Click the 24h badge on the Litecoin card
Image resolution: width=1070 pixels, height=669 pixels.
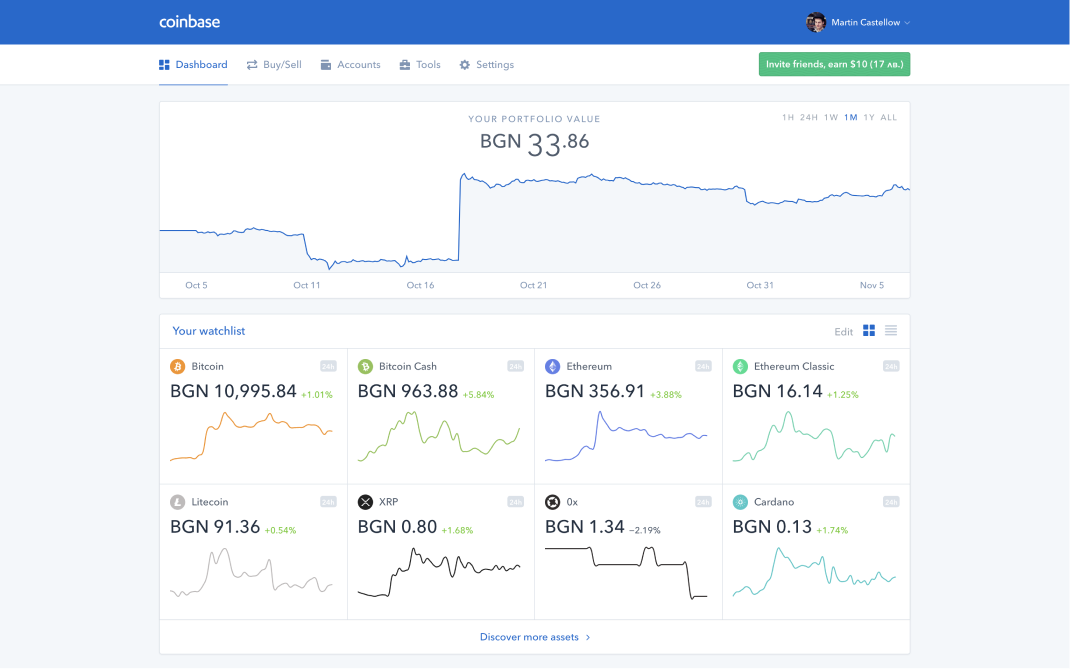[328, 502]
